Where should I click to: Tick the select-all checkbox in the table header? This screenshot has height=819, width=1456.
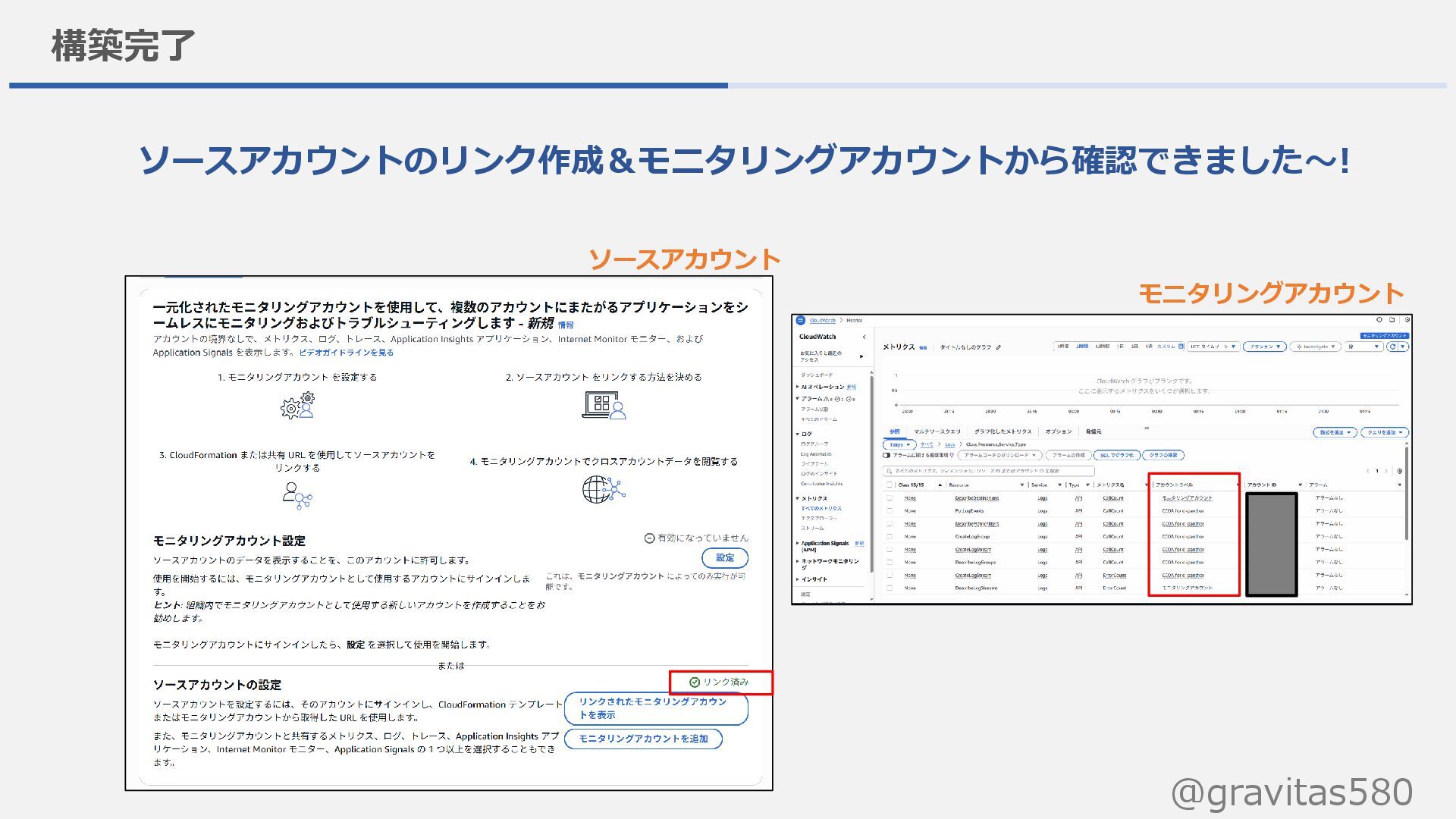(890, 485)
